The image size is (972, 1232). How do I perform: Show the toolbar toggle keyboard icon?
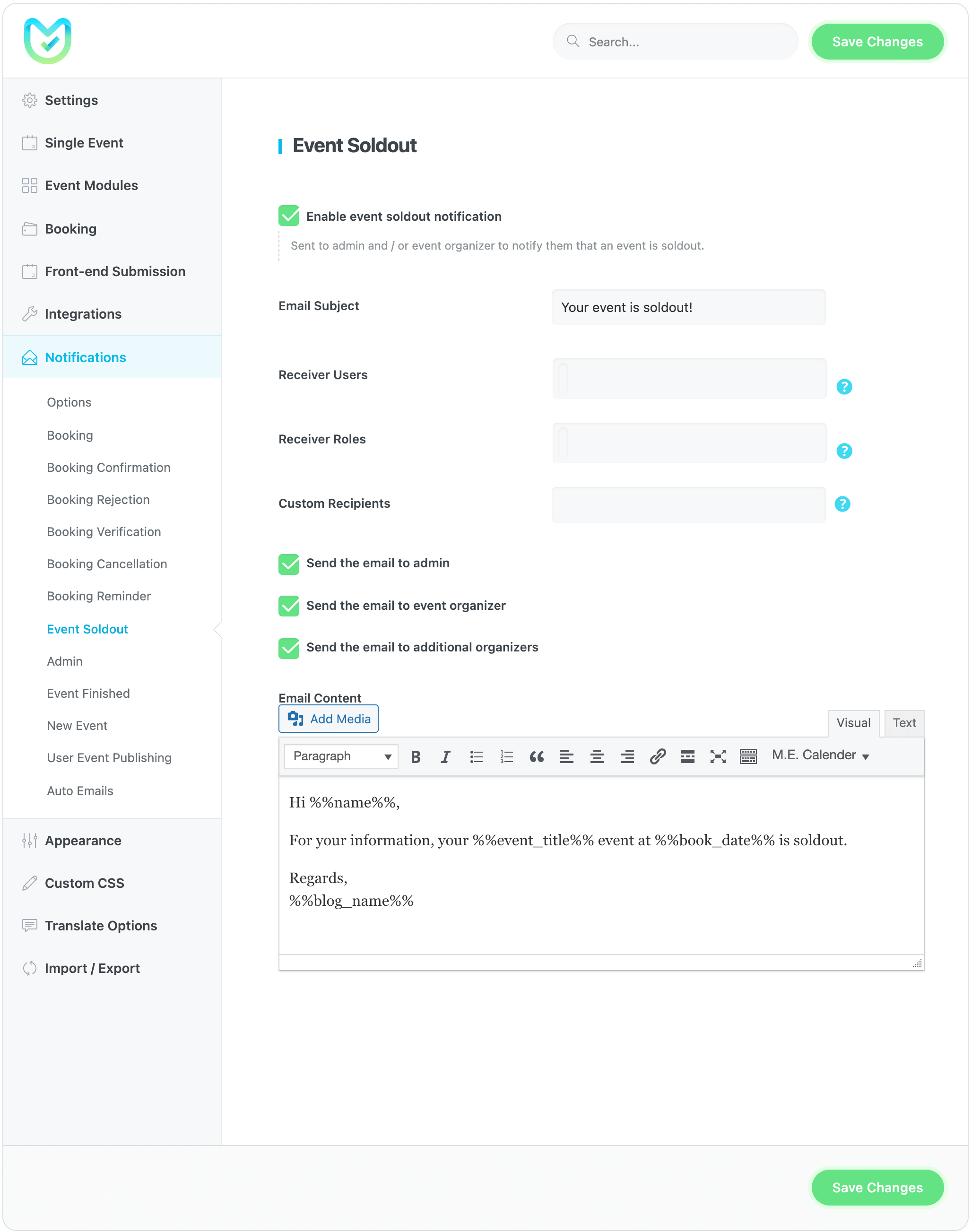coord(748,756)
